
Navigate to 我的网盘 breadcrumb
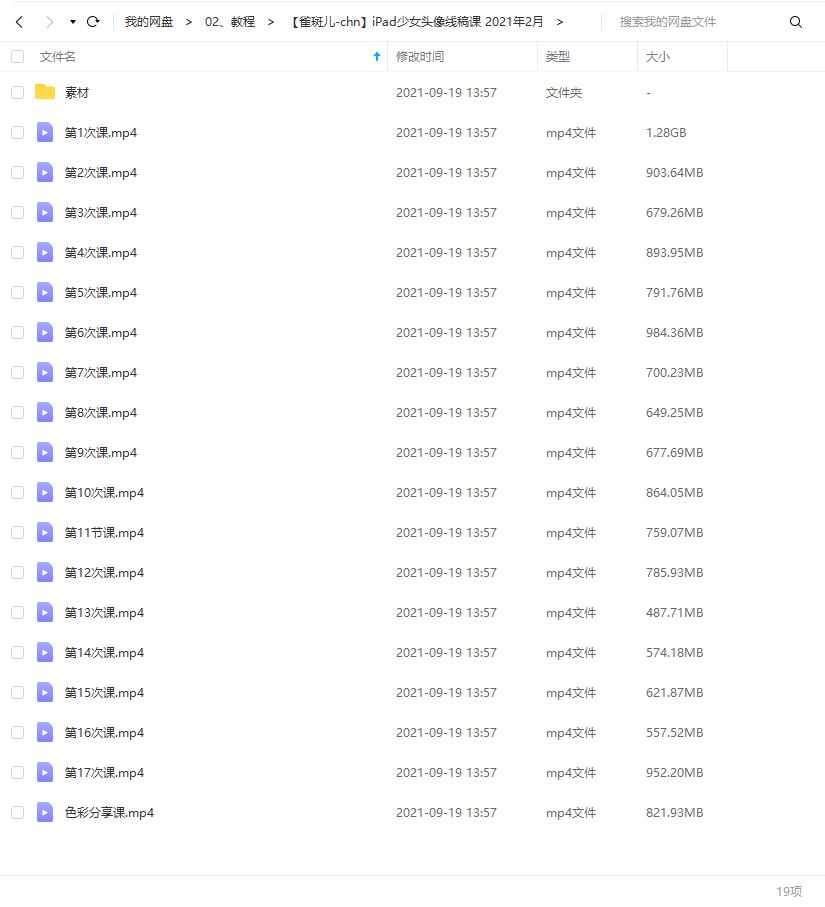(149, 22)
